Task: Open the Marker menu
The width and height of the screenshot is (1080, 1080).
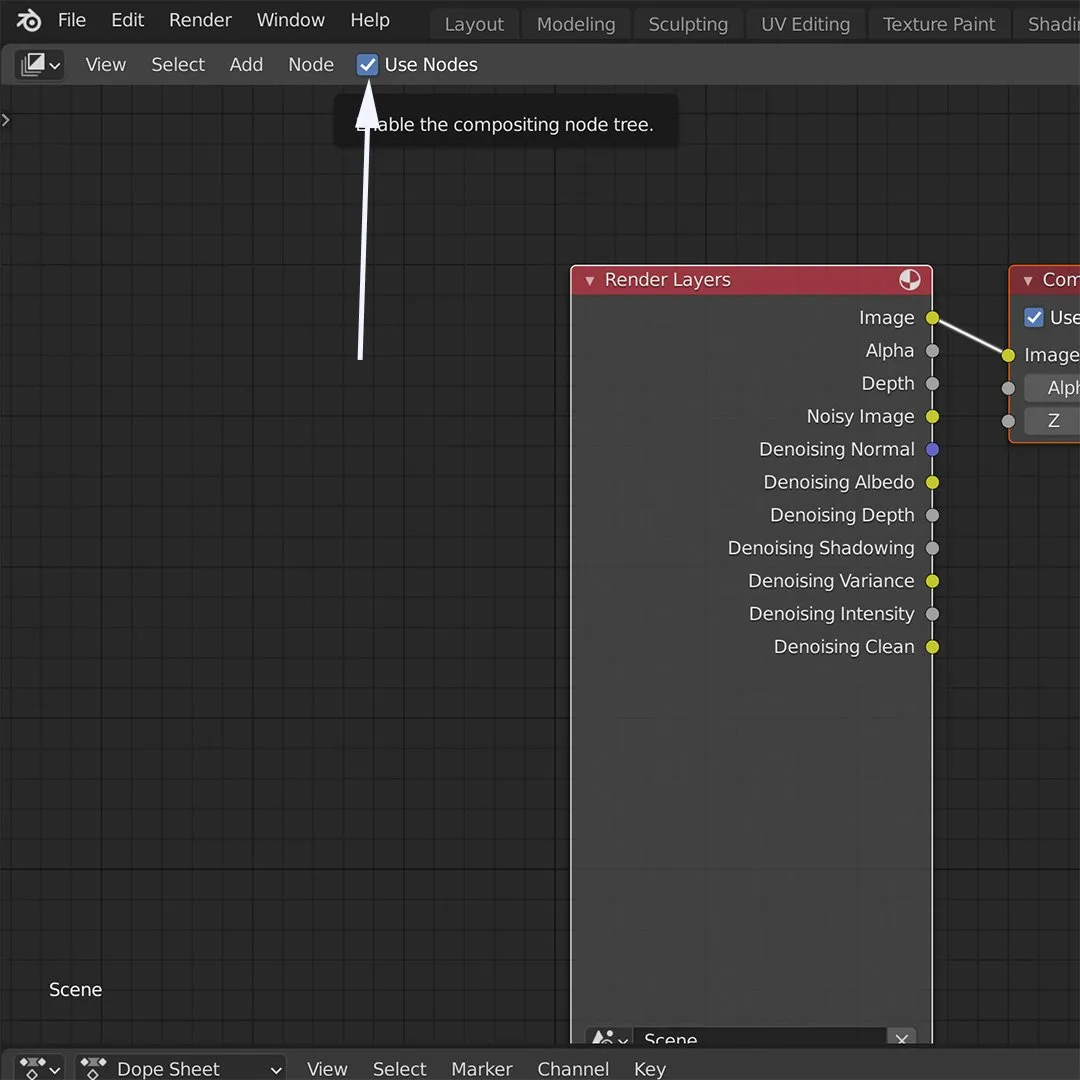Action: [x=481, y=1069]
